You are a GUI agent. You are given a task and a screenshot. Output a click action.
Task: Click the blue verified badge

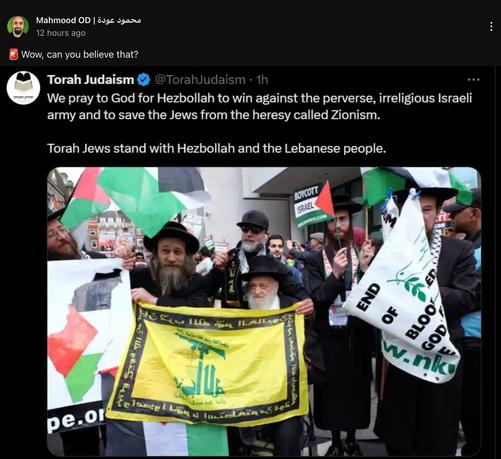144,80
